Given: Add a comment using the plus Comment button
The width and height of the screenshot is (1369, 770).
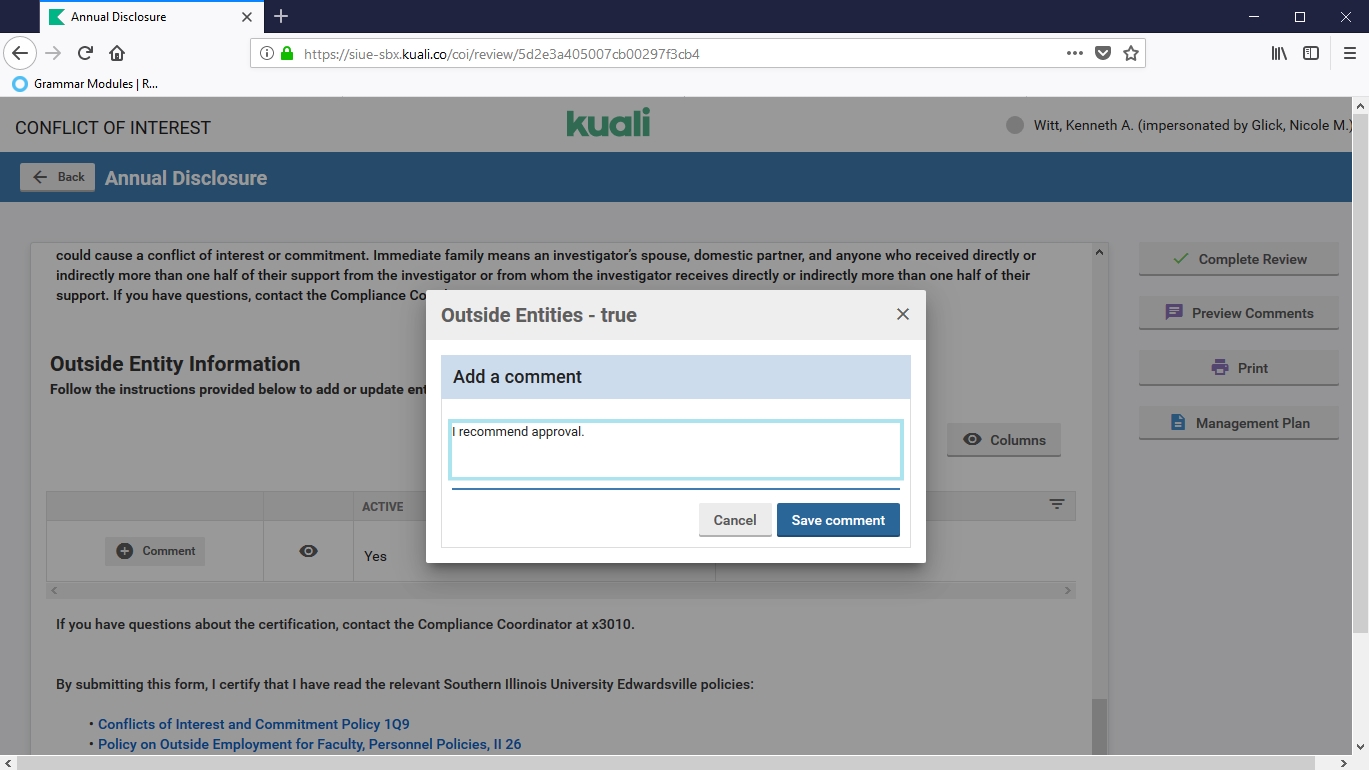Looking at the screenshot, I should 155,551.
